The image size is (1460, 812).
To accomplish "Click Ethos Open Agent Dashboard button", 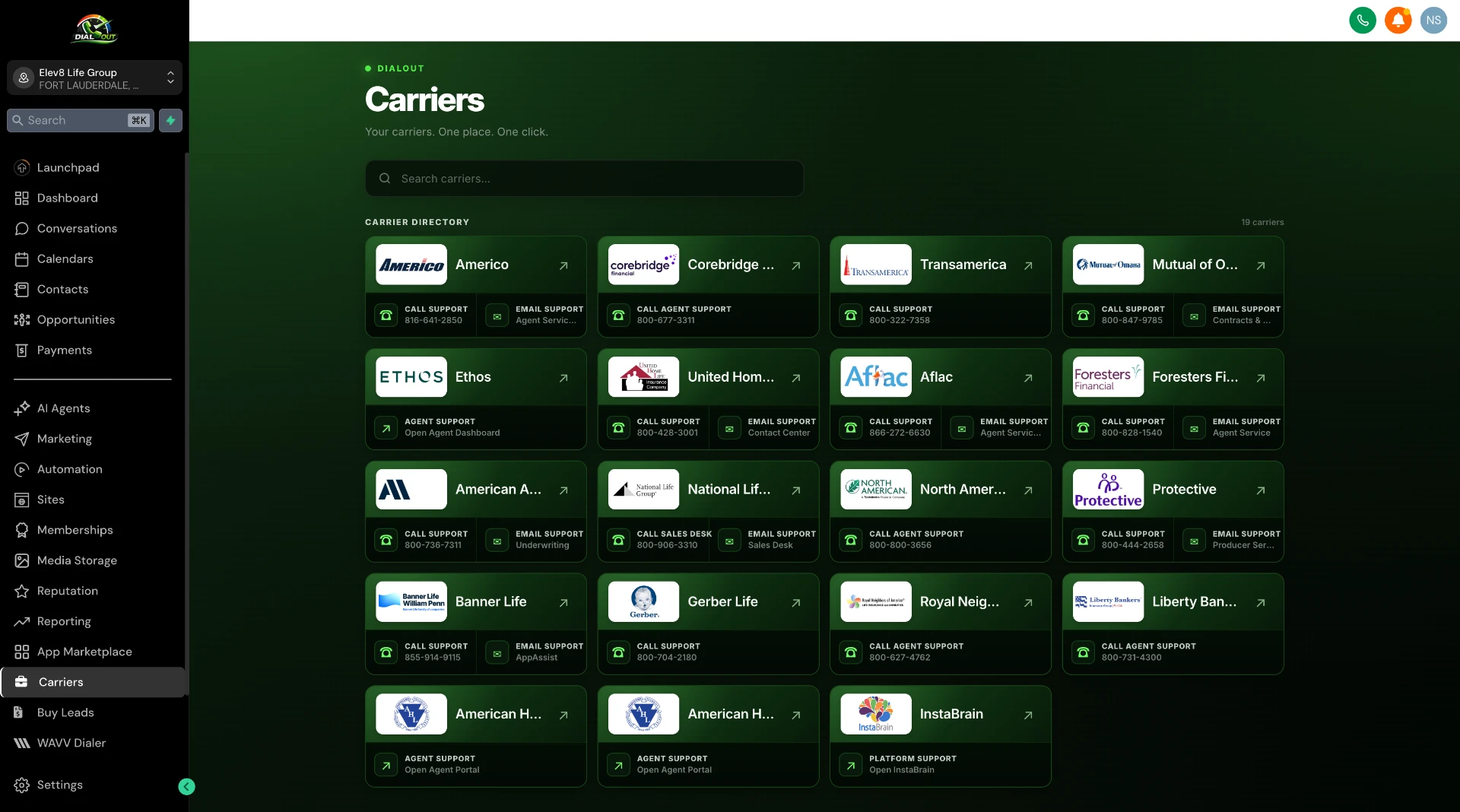I will coord(476,427).
